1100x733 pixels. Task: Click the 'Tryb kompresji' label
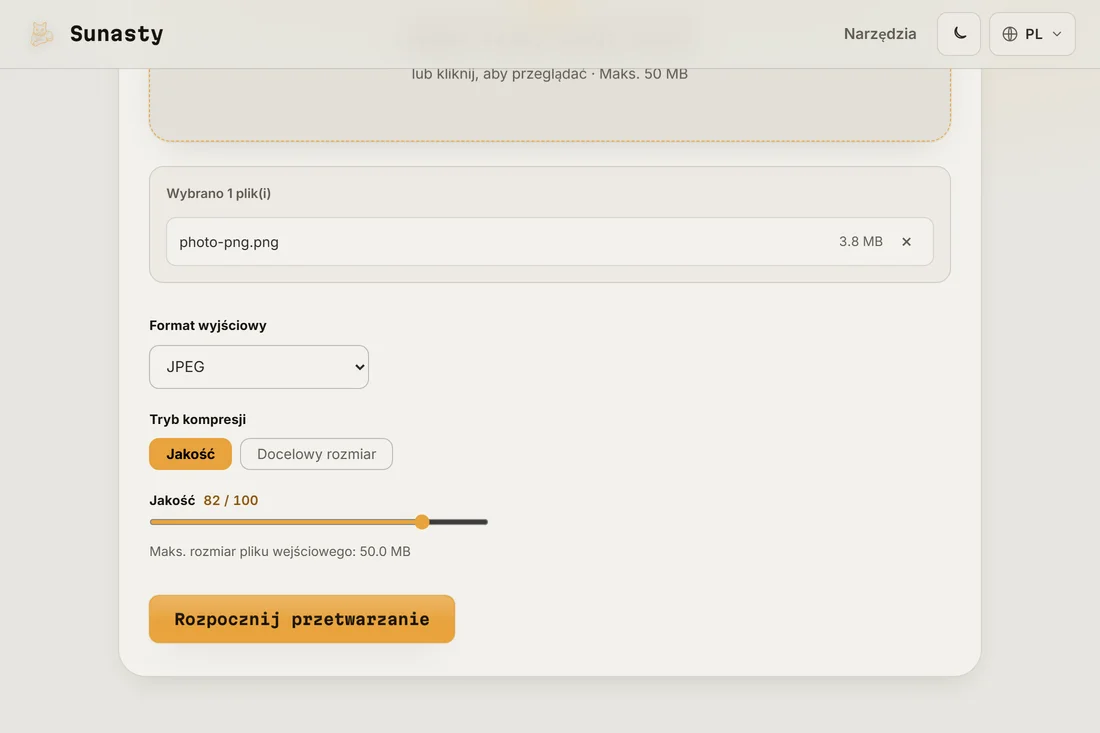(x=198, y=419)
